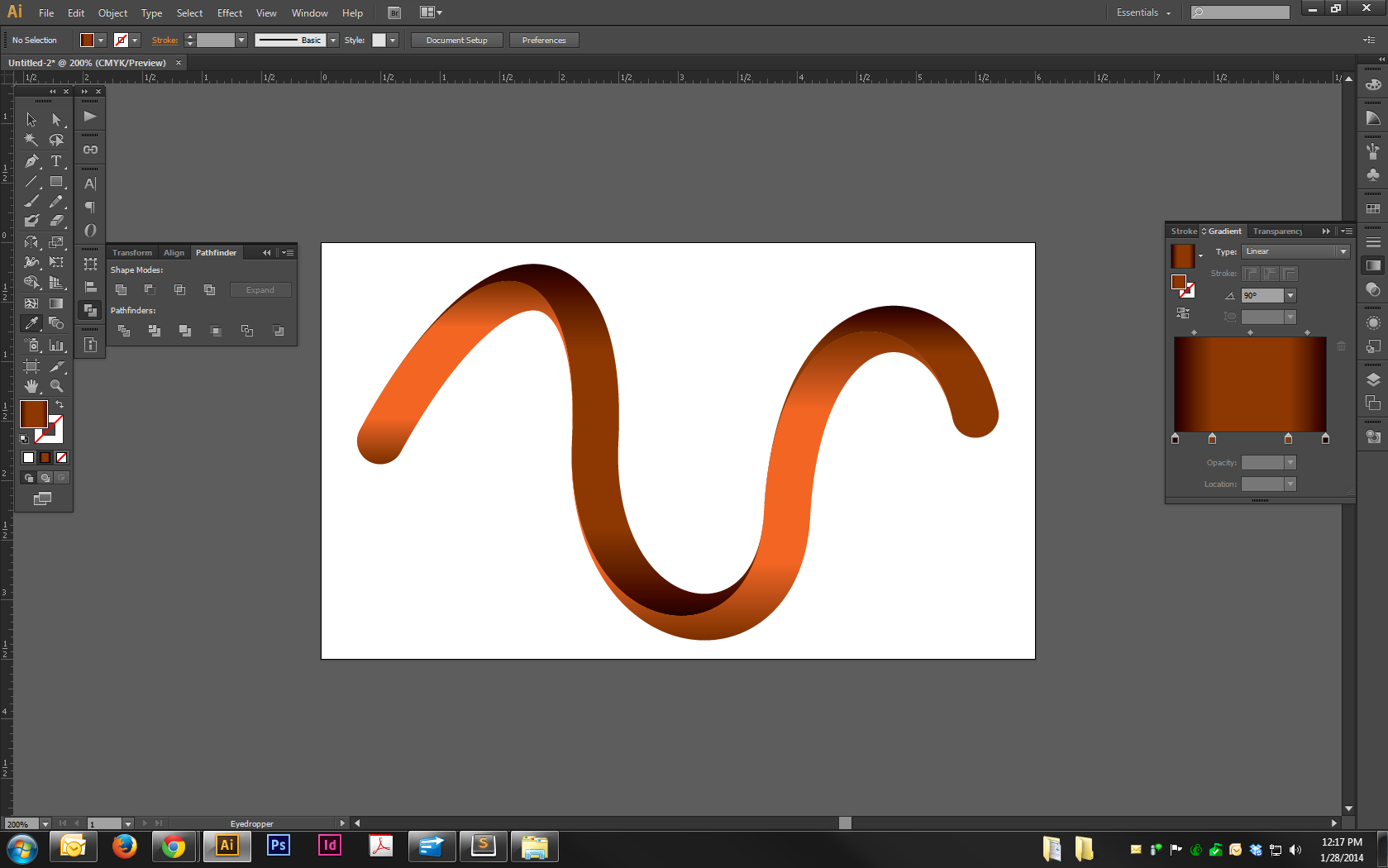Select the Eraser tool

(x=56, y=221)
